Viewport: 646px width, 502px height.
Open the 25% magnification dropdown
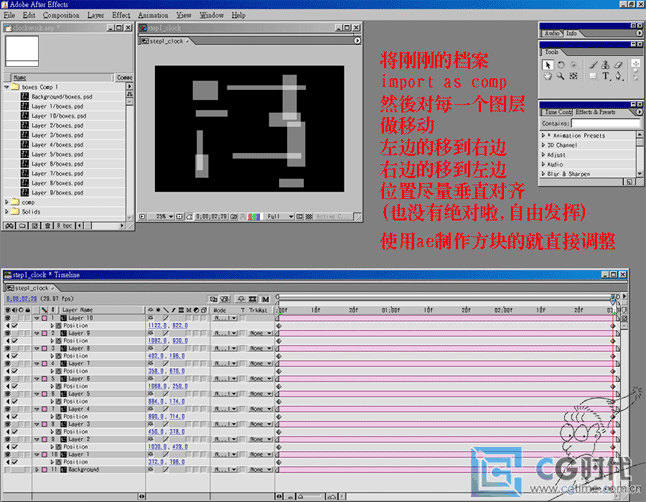[161, 216]
